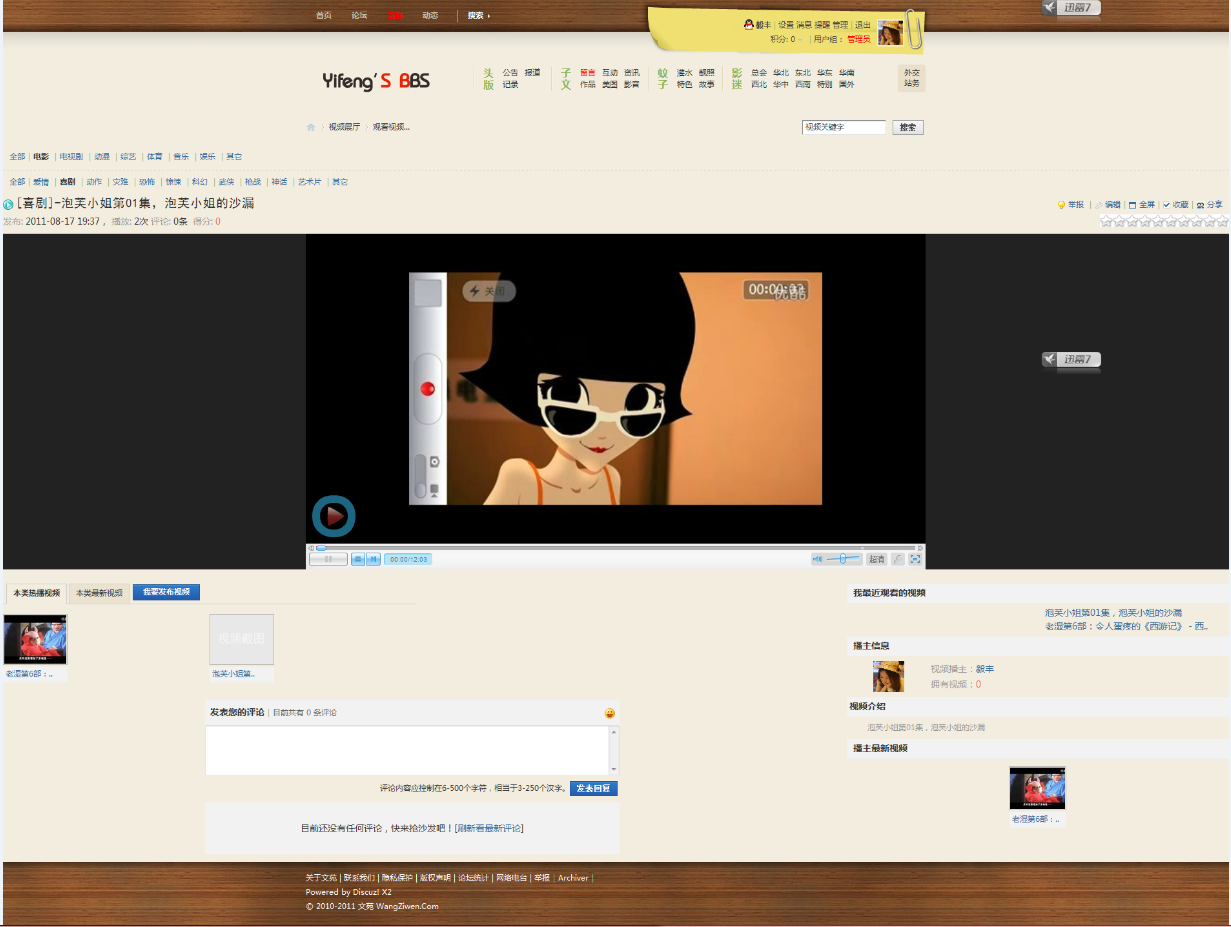Open the 老湿第6部 thumbnail under 播主最新视频
1231x927 pixels.
[1037, 788]
